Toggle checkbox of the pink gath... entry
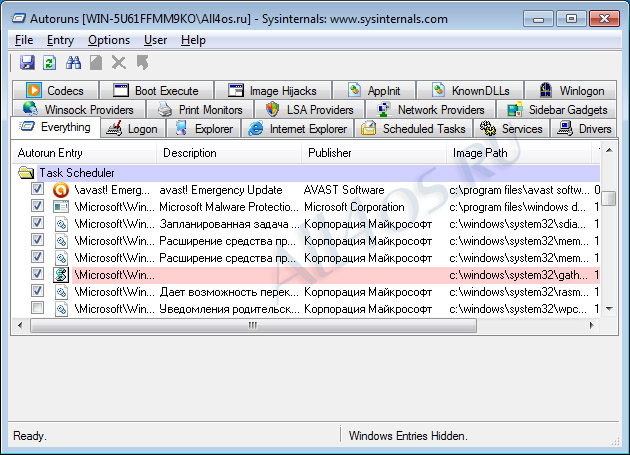This screenshot has height=455, width=630. pos(37,274)
